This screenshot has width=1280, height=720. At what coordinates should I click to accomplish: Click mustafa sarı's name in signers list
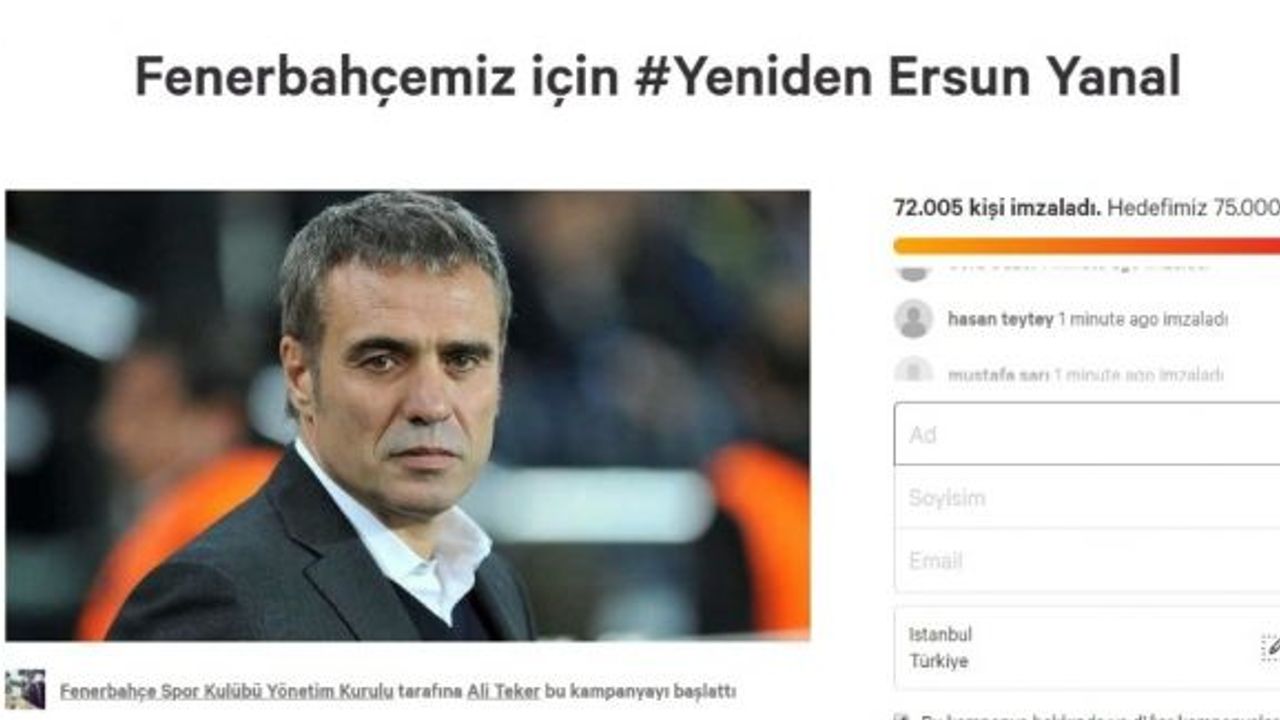998,375
